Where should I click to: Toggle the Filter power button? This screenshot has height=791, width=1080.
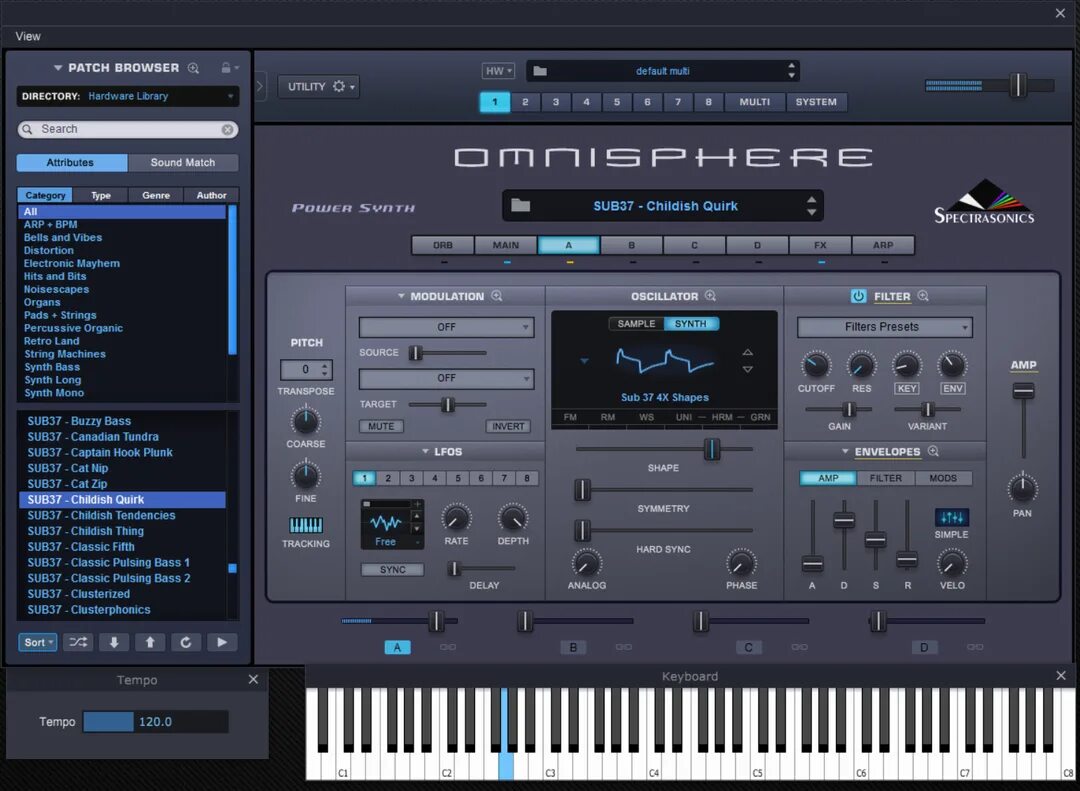(x=858, y=296)
